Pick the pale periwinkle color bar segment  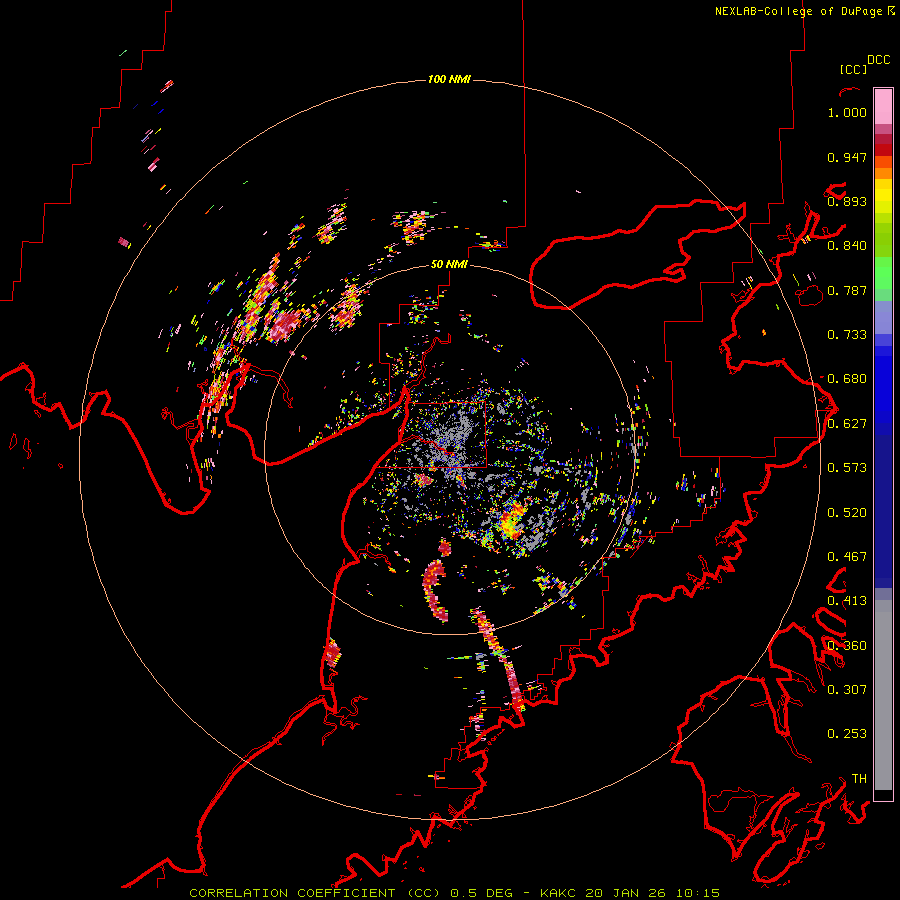883,317
